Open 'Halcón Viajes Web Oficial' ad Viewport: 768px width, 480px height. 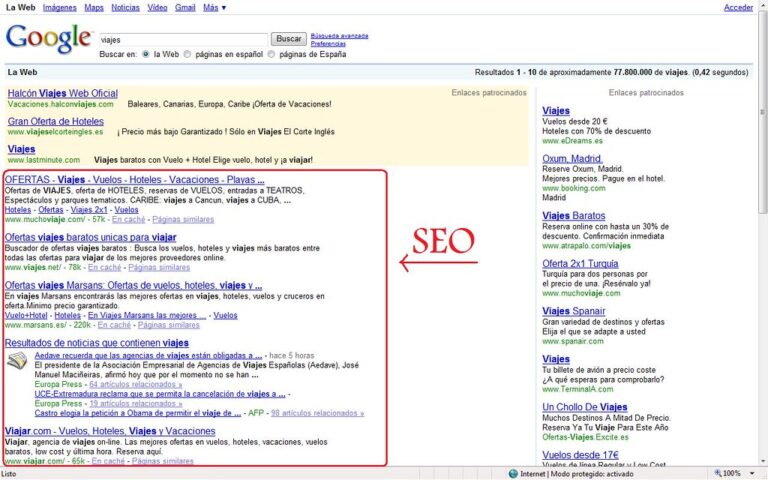click(63, 94)
